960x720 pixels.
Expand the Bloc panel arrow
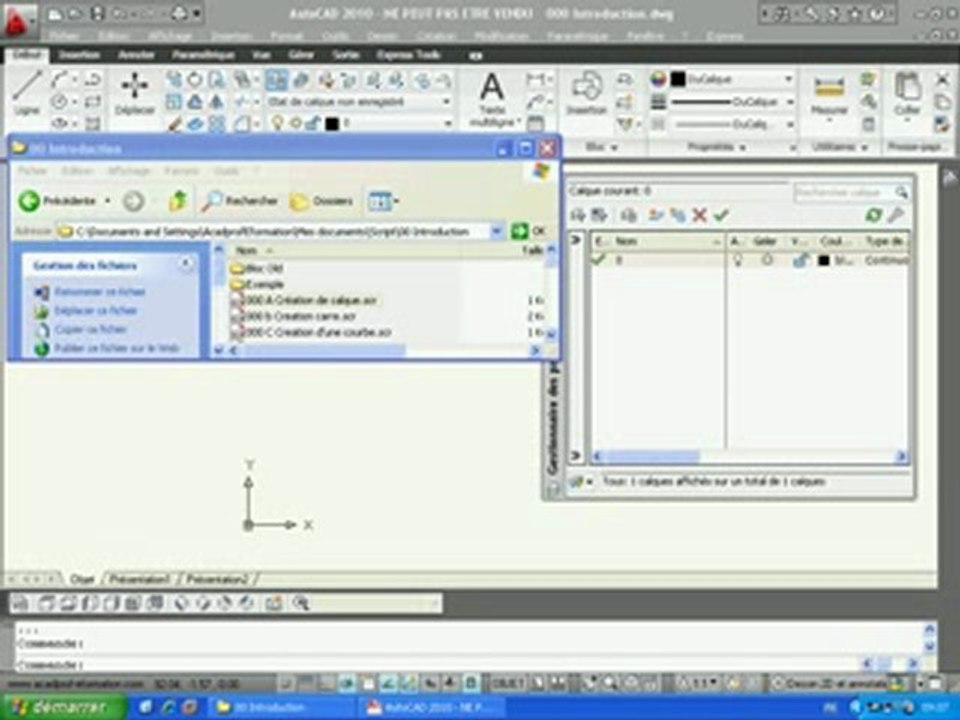[613, 148]
